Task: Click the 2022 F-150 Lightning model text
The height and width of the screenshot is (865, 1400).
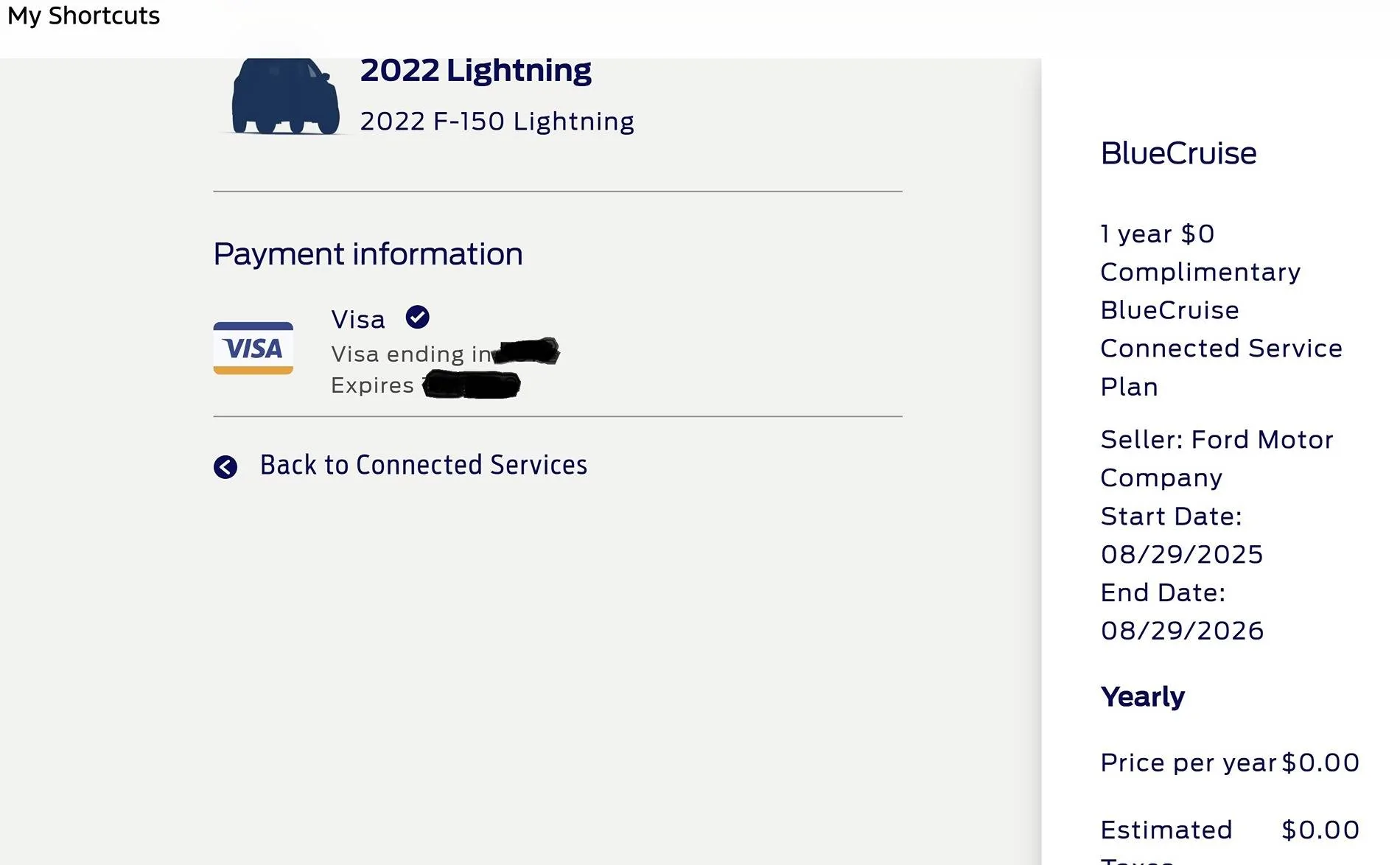Action: pos(497,122)
